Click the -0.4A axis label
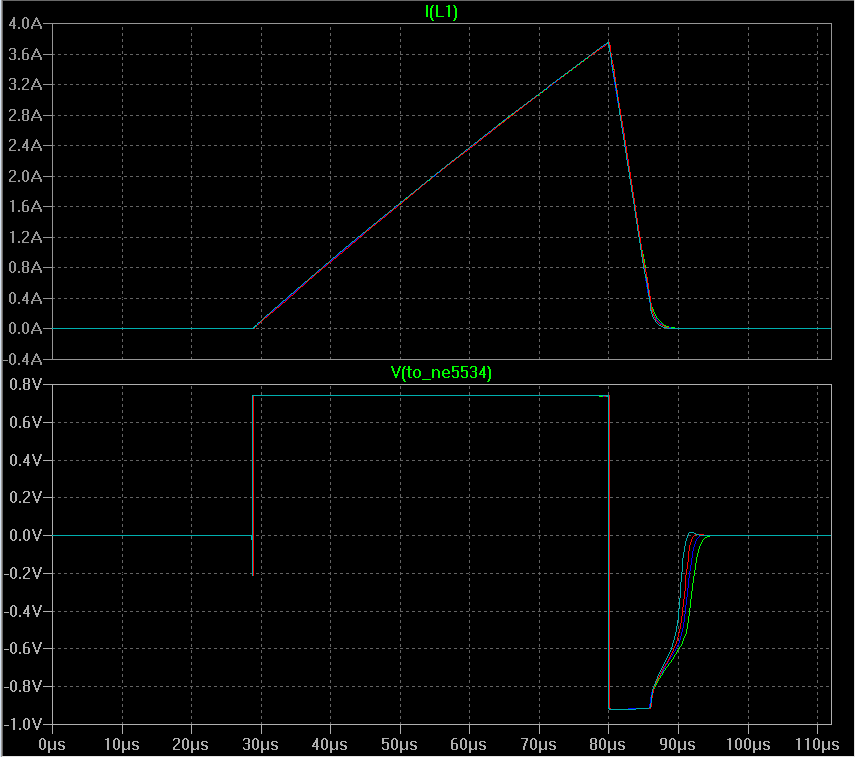The image size is (856, 757). [x=23, y=359]
